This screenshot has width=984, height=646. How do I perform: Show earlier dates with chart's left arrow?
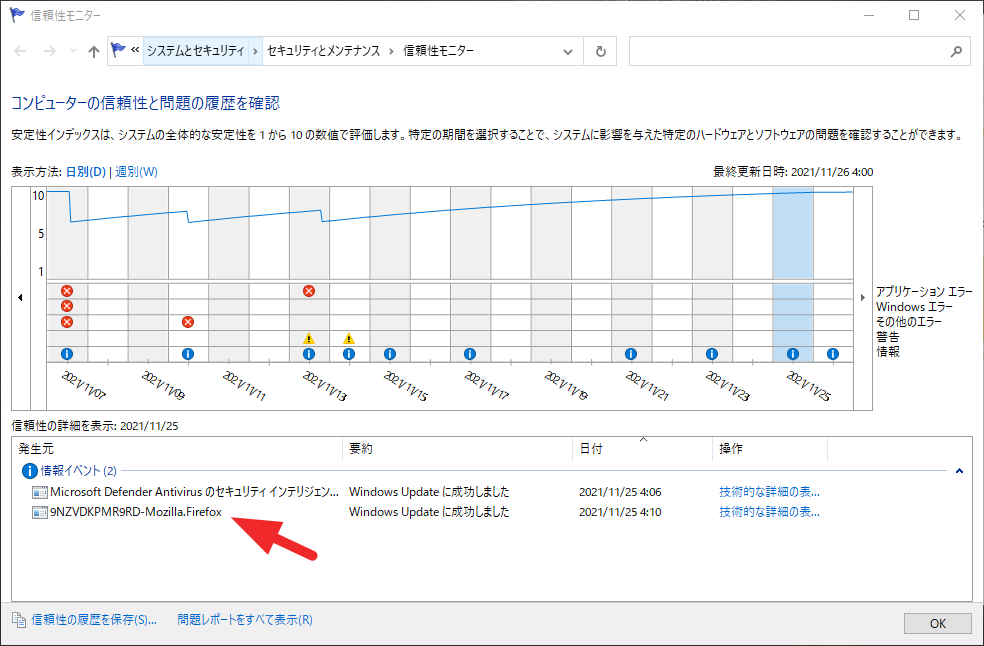(20, 298)
